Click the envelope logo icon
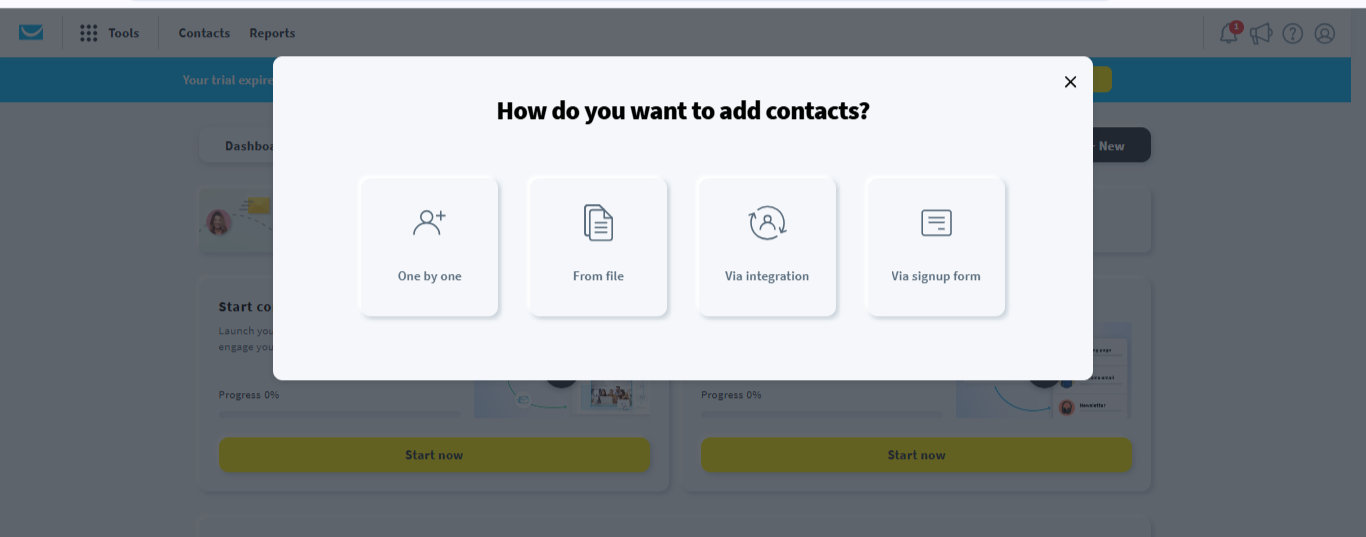Viewport: 1366px width, 537px height. click(x=31, y=33)
